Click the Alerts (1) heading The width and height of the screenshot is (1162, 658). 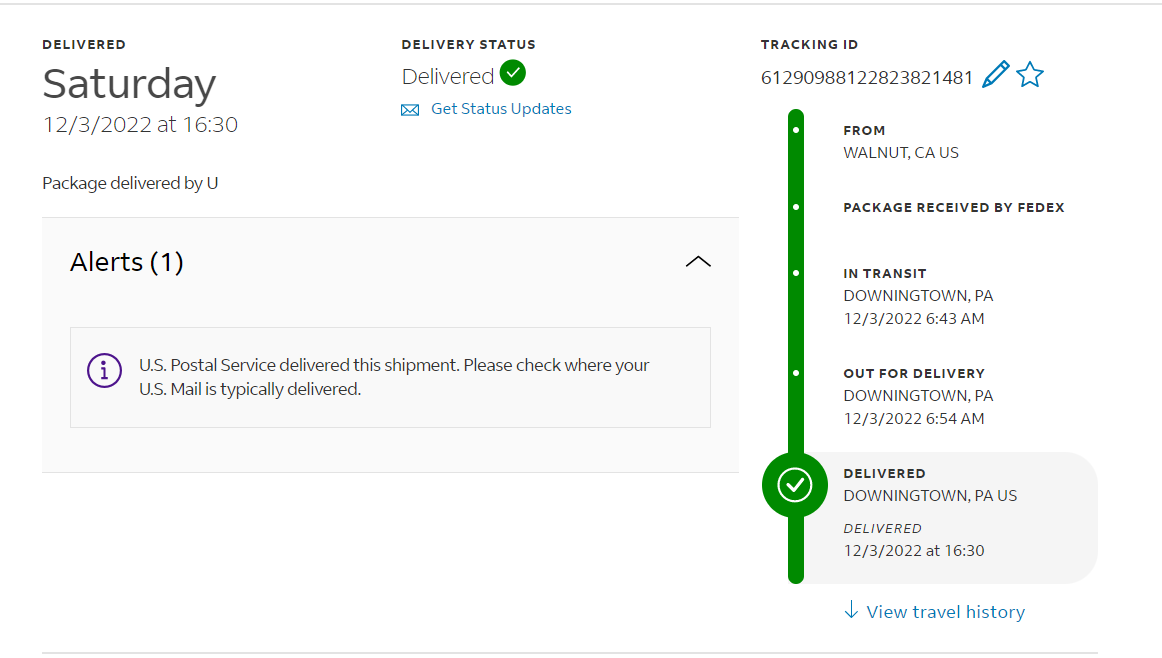tap(127, 262)
